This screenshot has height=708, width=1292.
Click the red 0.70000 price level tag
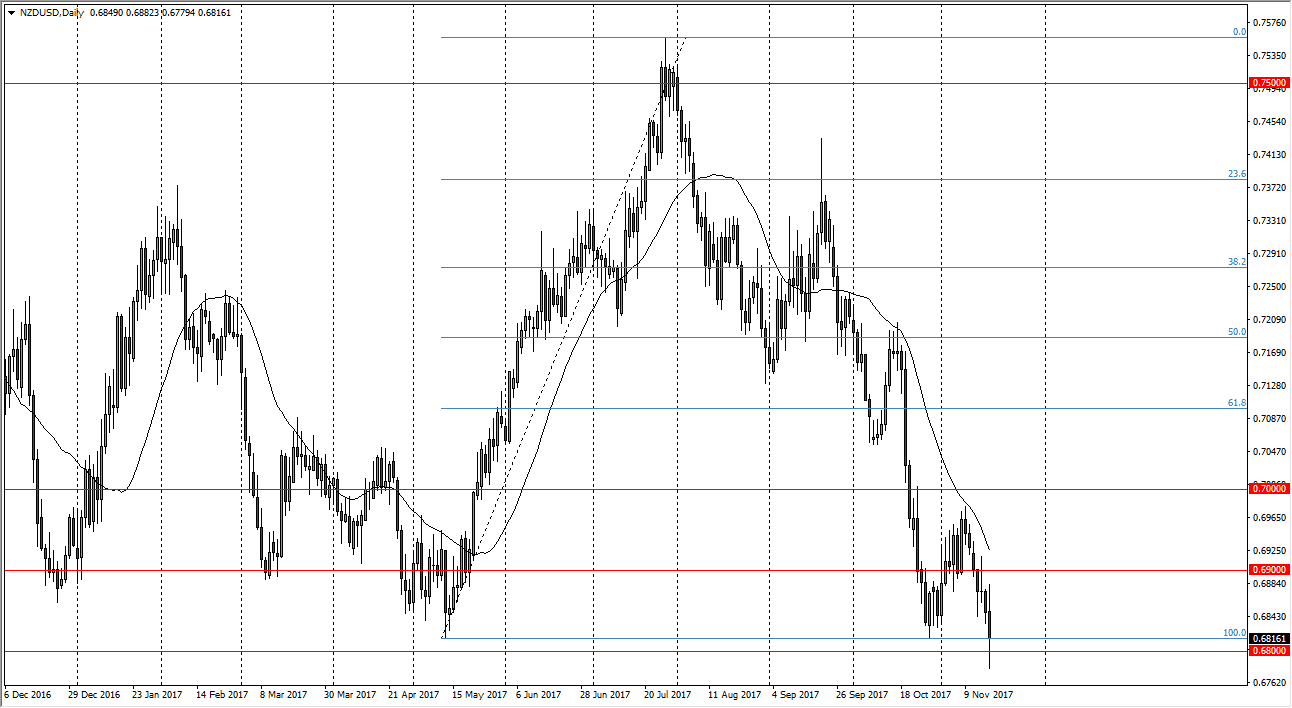[x=1268, y=490]
